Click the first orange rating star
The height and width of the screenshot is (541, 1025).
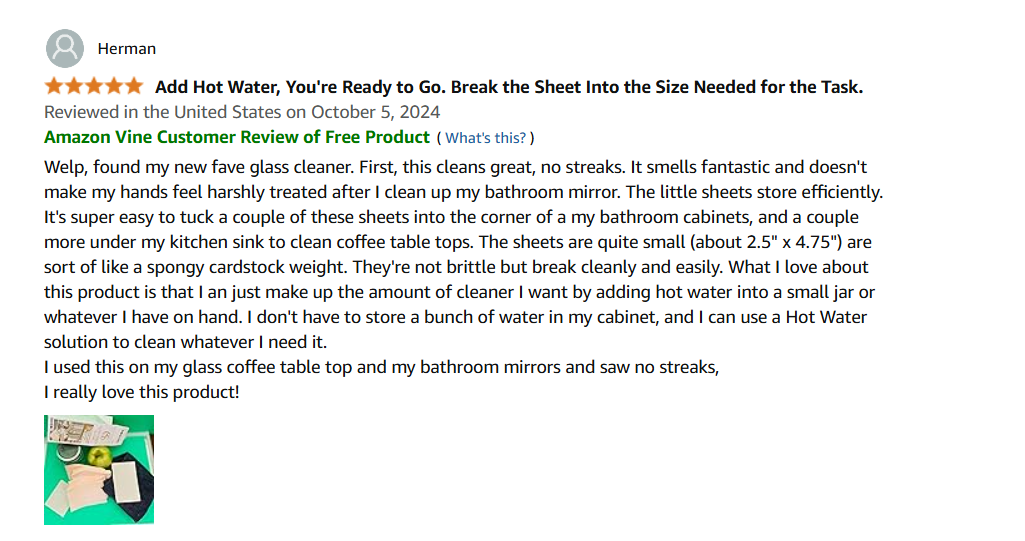point(54,86)
